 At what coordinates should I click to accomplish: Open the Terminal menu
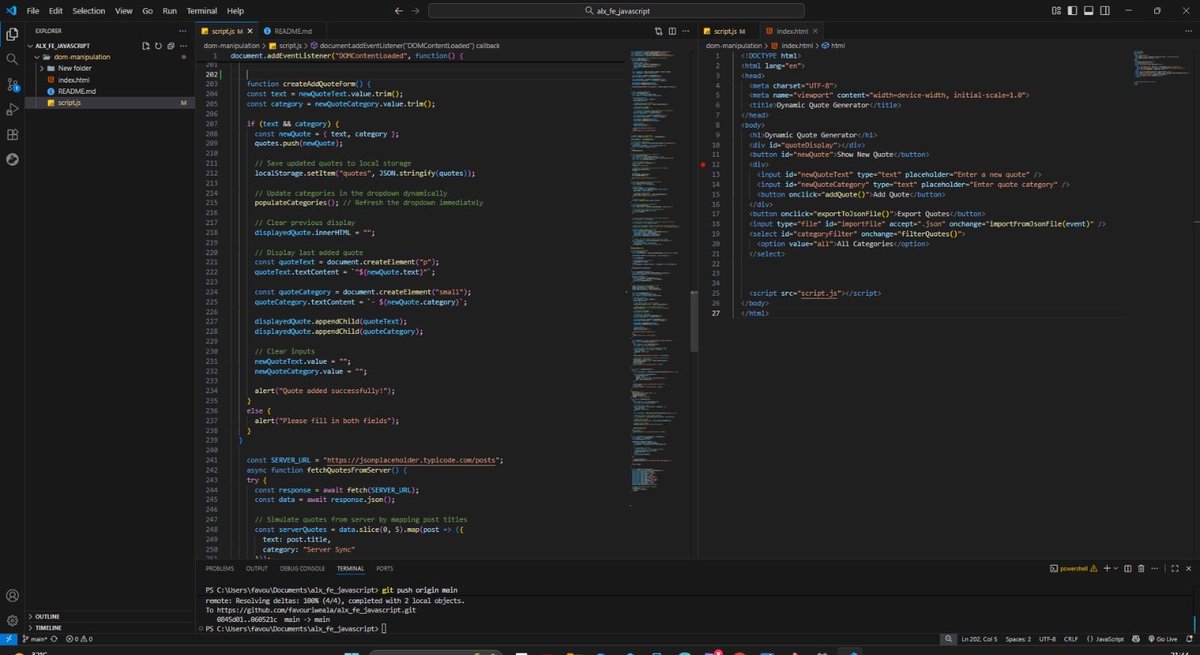pyautogui.click(x=201, y=10)
